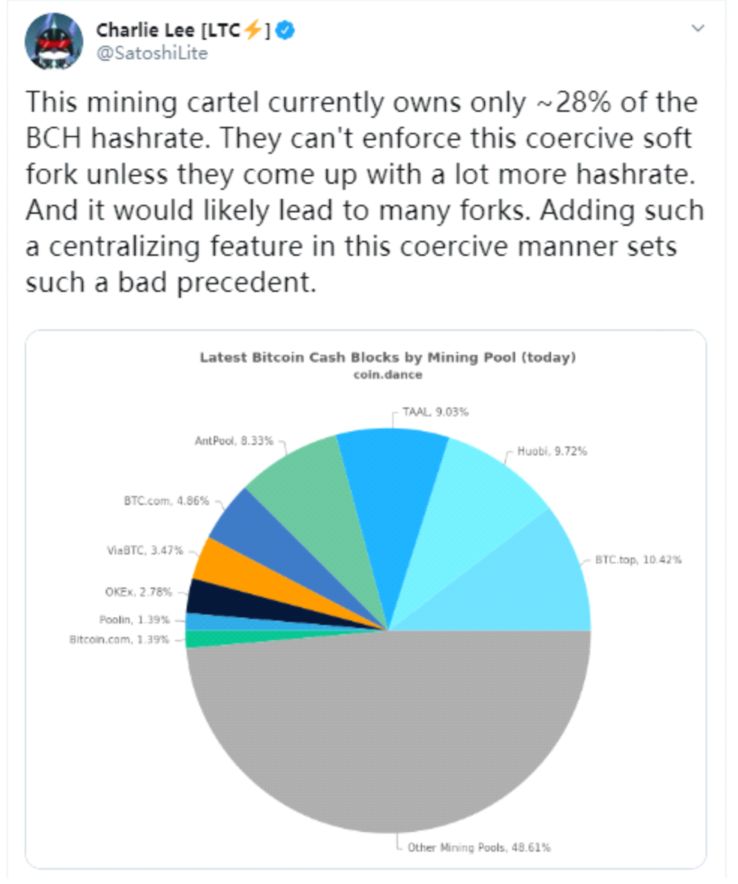
Task: Click the blue verified badge
Action: (286, 30)
